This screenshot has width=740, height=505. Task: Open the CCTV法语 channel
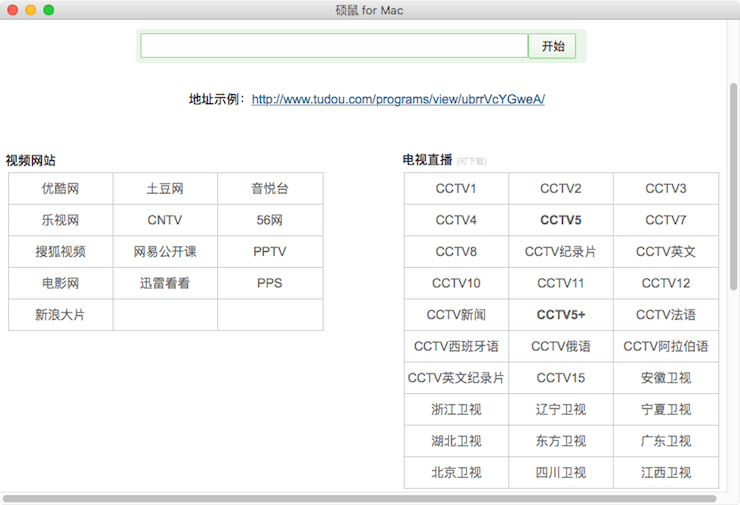click(665, 315)
